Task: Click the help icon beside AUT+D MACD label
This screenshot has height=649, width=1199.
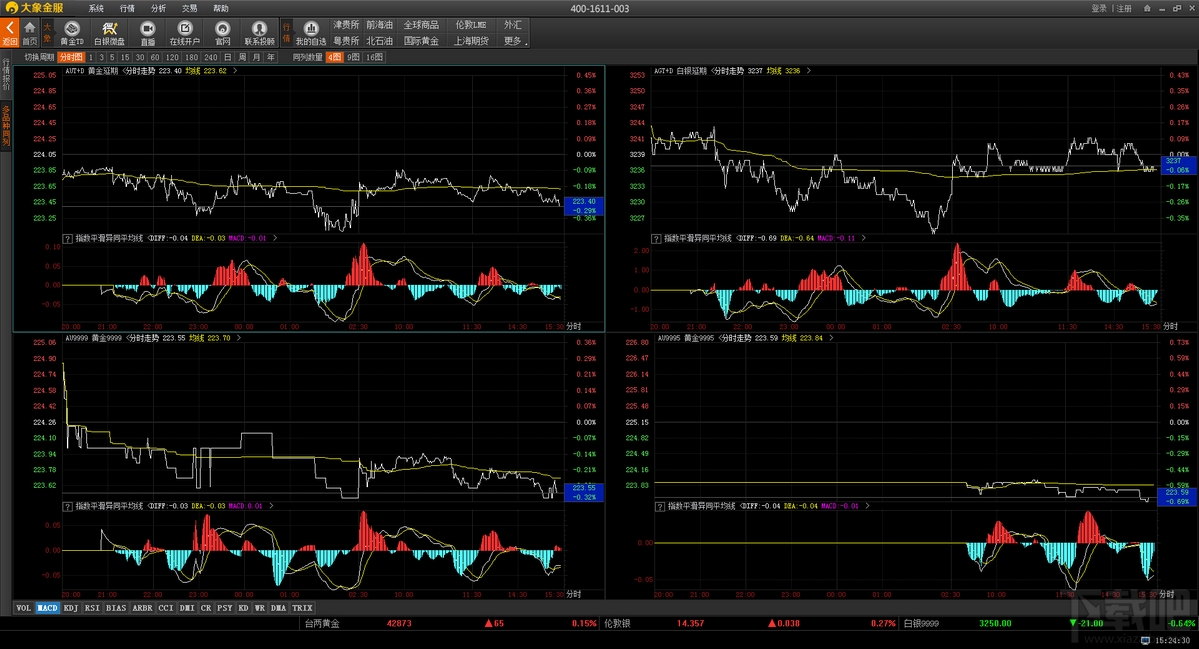Action: point(67,239)
